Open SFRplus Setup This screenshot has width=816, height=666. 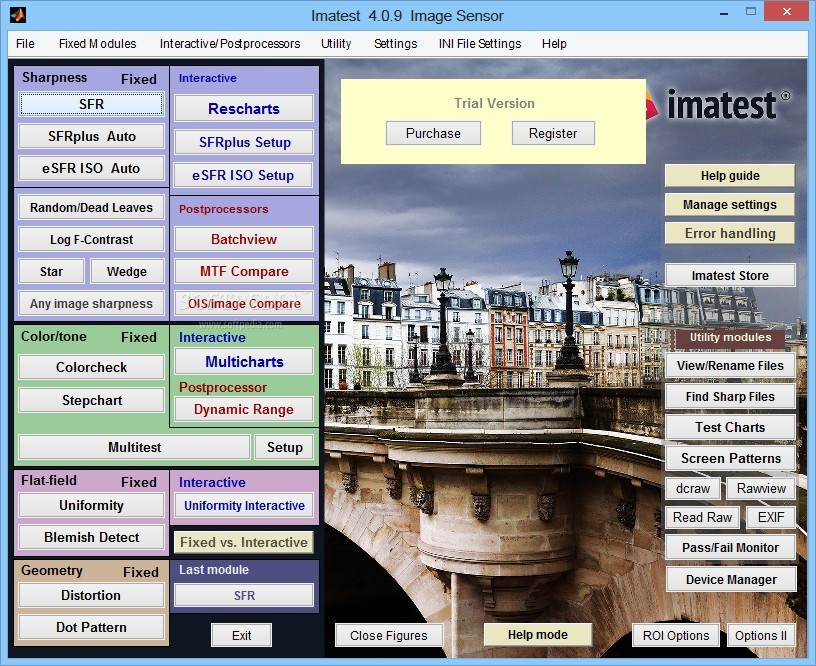click(x=244, y=142)
